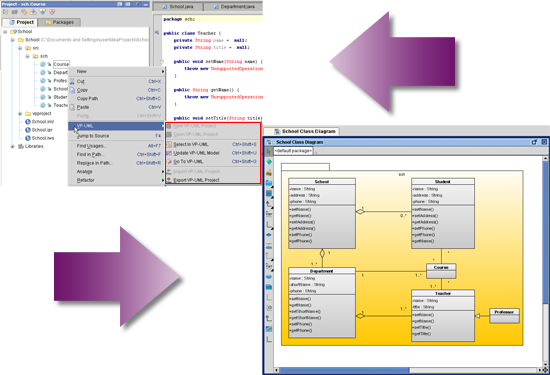Select the Teacher class box in diagram
The image size is (550, 375).
coord(443,315)
